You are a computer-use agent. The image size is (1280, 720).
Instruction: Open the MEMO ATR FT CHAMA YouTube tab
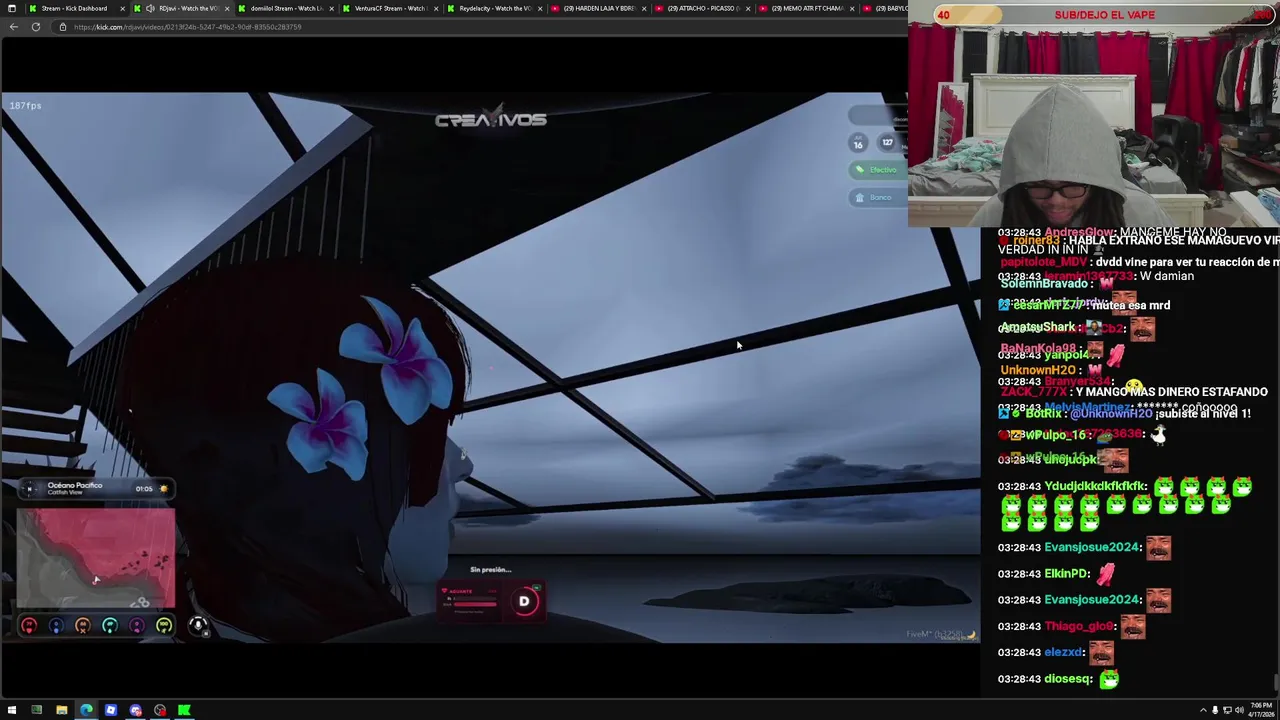click(x=807, y=8)
